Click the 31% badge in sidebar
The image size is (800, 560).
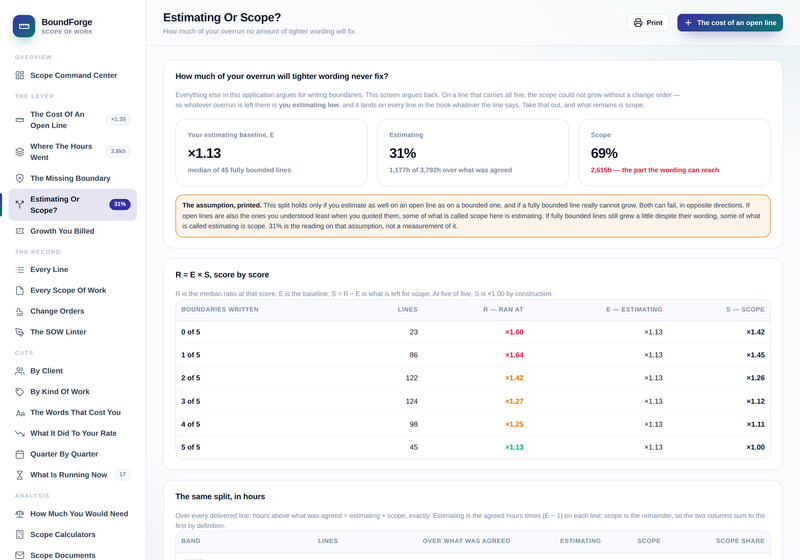coord(120,204)
